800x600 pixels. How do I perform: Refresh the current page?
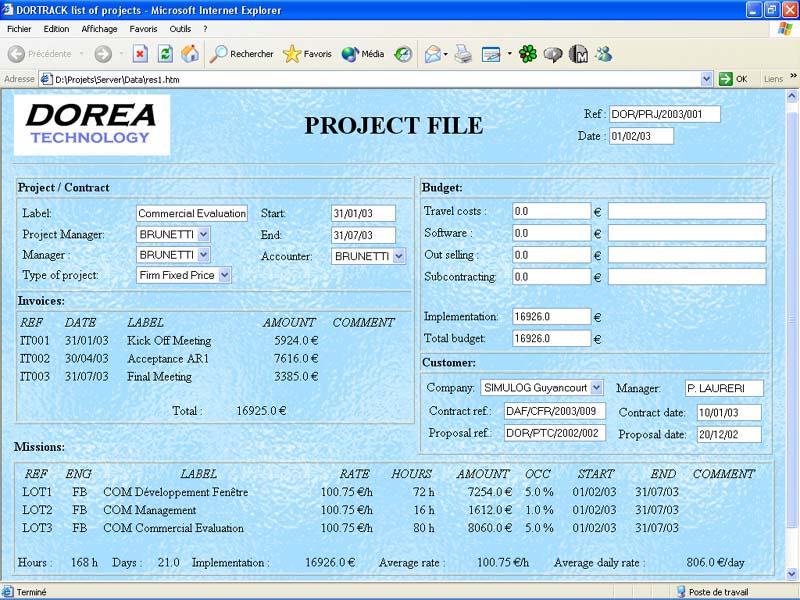pyautogui.click(x=165, y=54)
